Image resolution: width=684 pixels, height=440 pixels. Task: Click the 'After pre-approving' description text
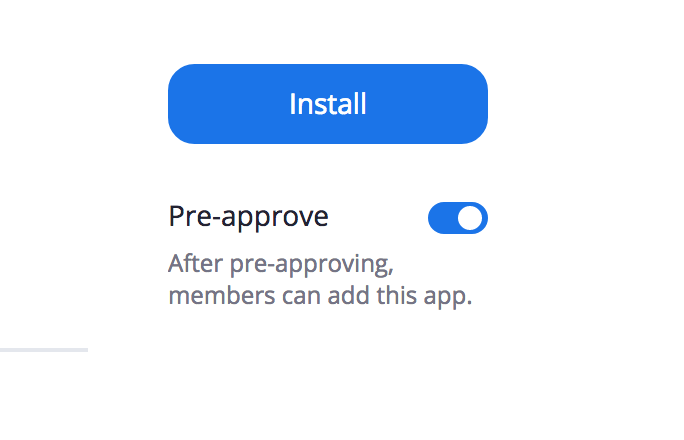click(x=281, y=264)
